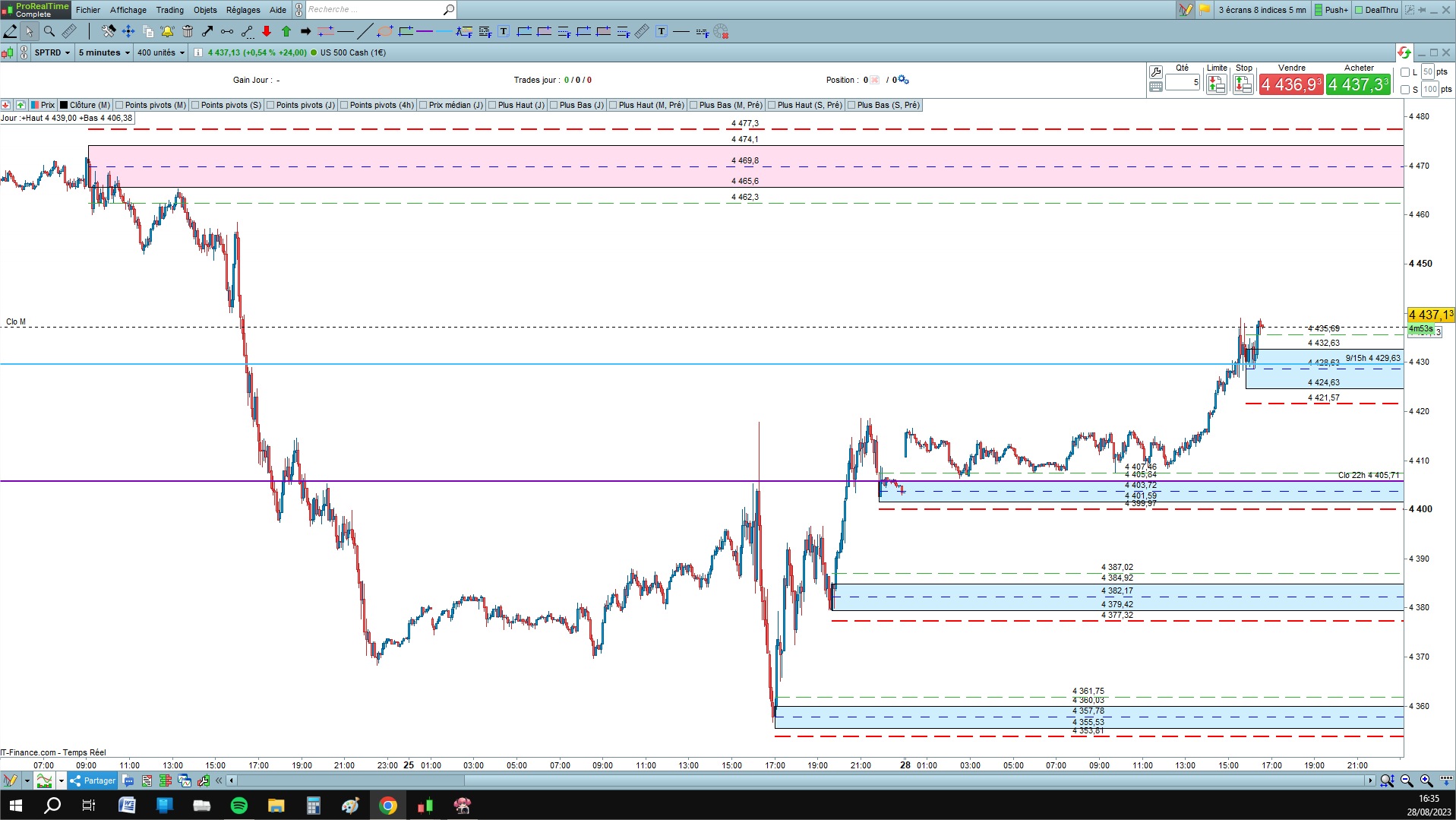Screen dimensions: 1456x820
Task: Open Spotify from the taskbar
Action: pos(238,806)
